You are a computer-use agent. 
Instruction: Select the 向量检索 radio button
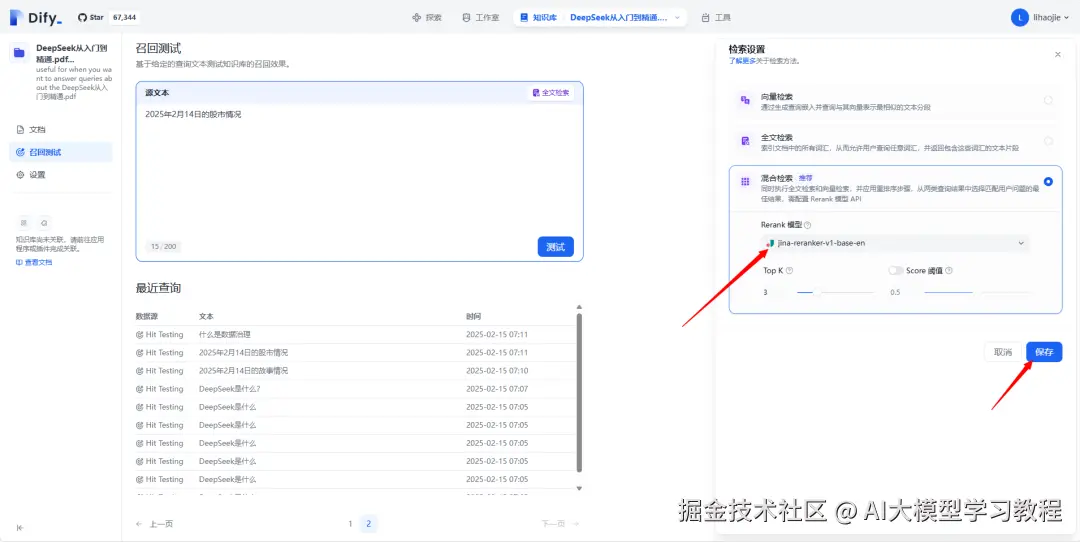click(1048, 101)
